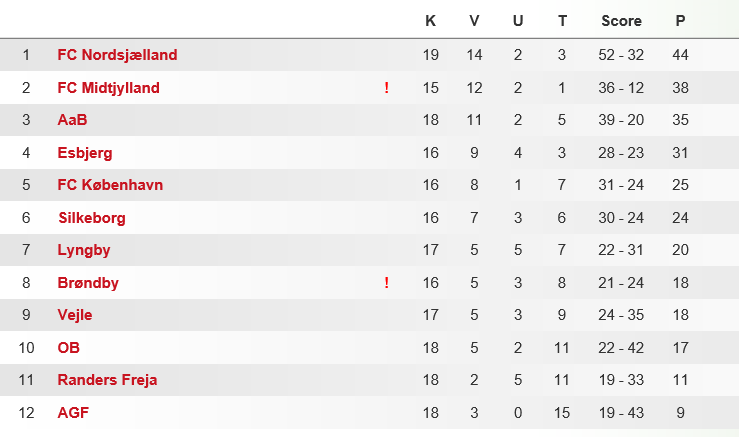
Task: Open the FC Nordsjælland team link
Action: 117,55
